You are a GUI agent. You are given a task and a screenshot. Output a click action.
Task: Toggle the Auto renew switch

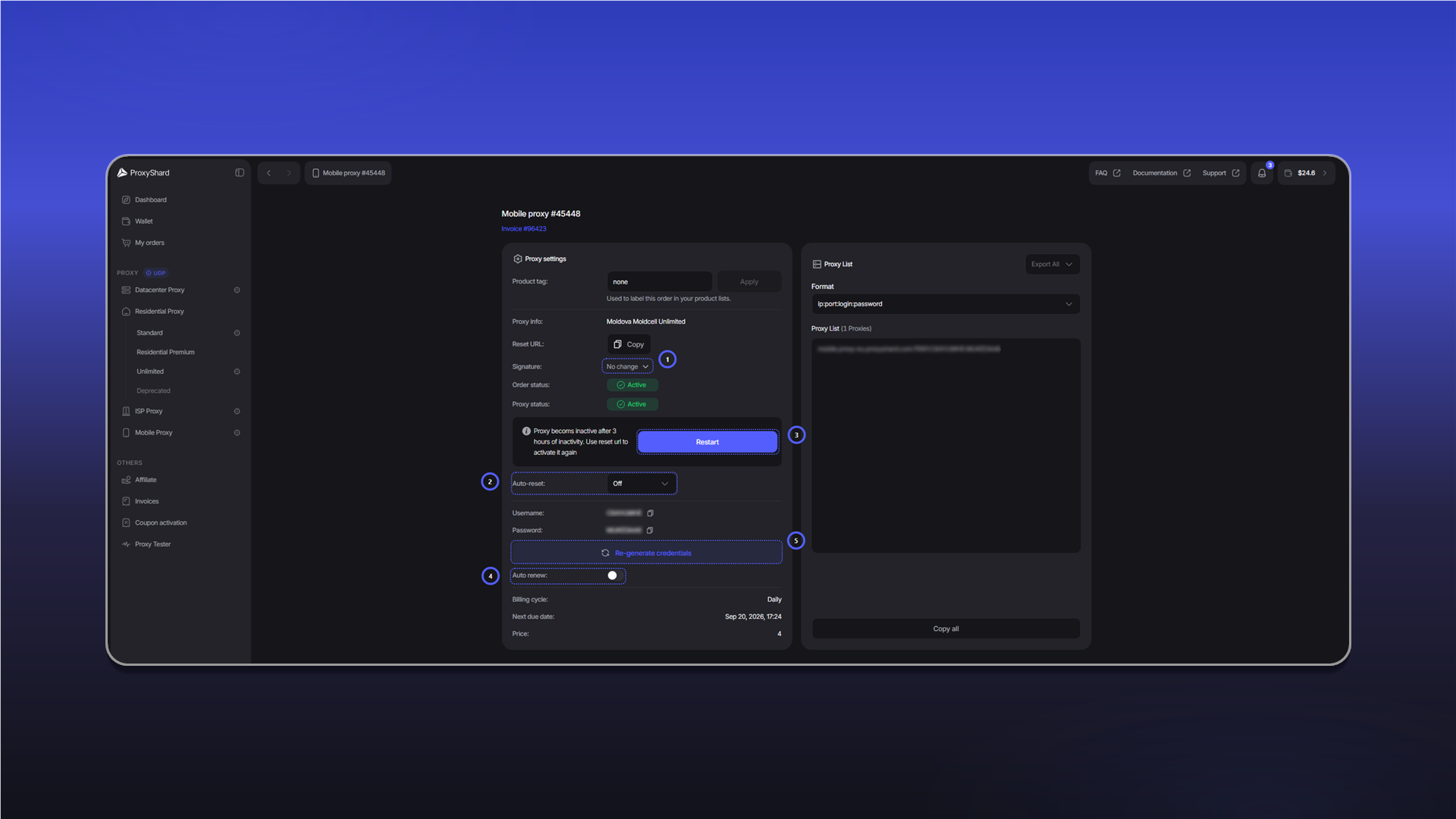point(615,576)
